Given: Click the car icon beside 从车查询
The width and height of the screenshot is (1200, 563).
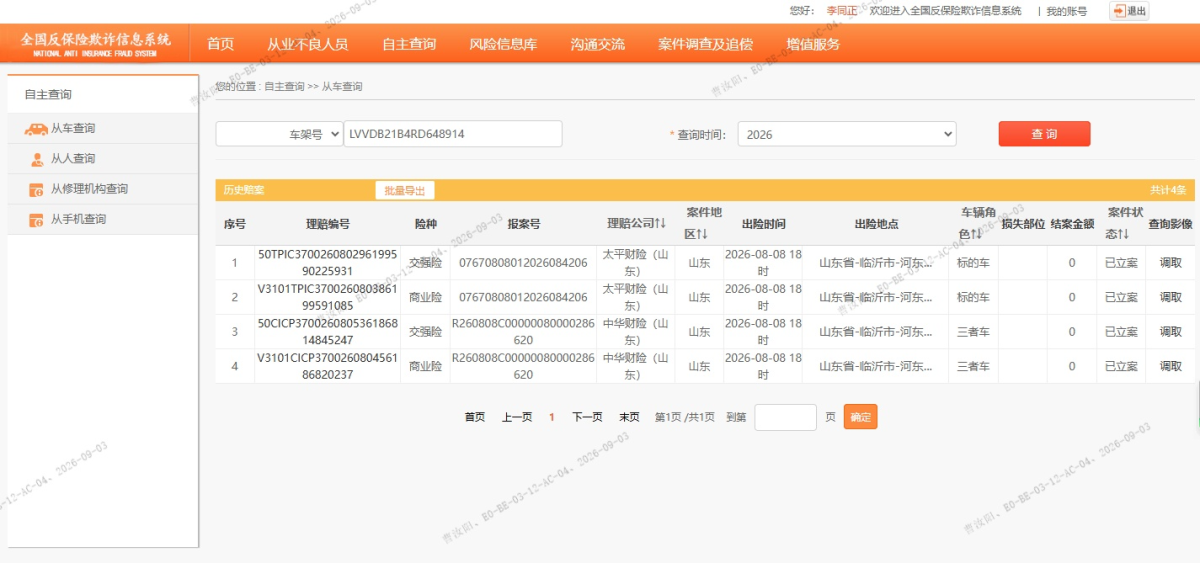Looking at the screenshot, I should pyautogui.click(x=36, y=129).
